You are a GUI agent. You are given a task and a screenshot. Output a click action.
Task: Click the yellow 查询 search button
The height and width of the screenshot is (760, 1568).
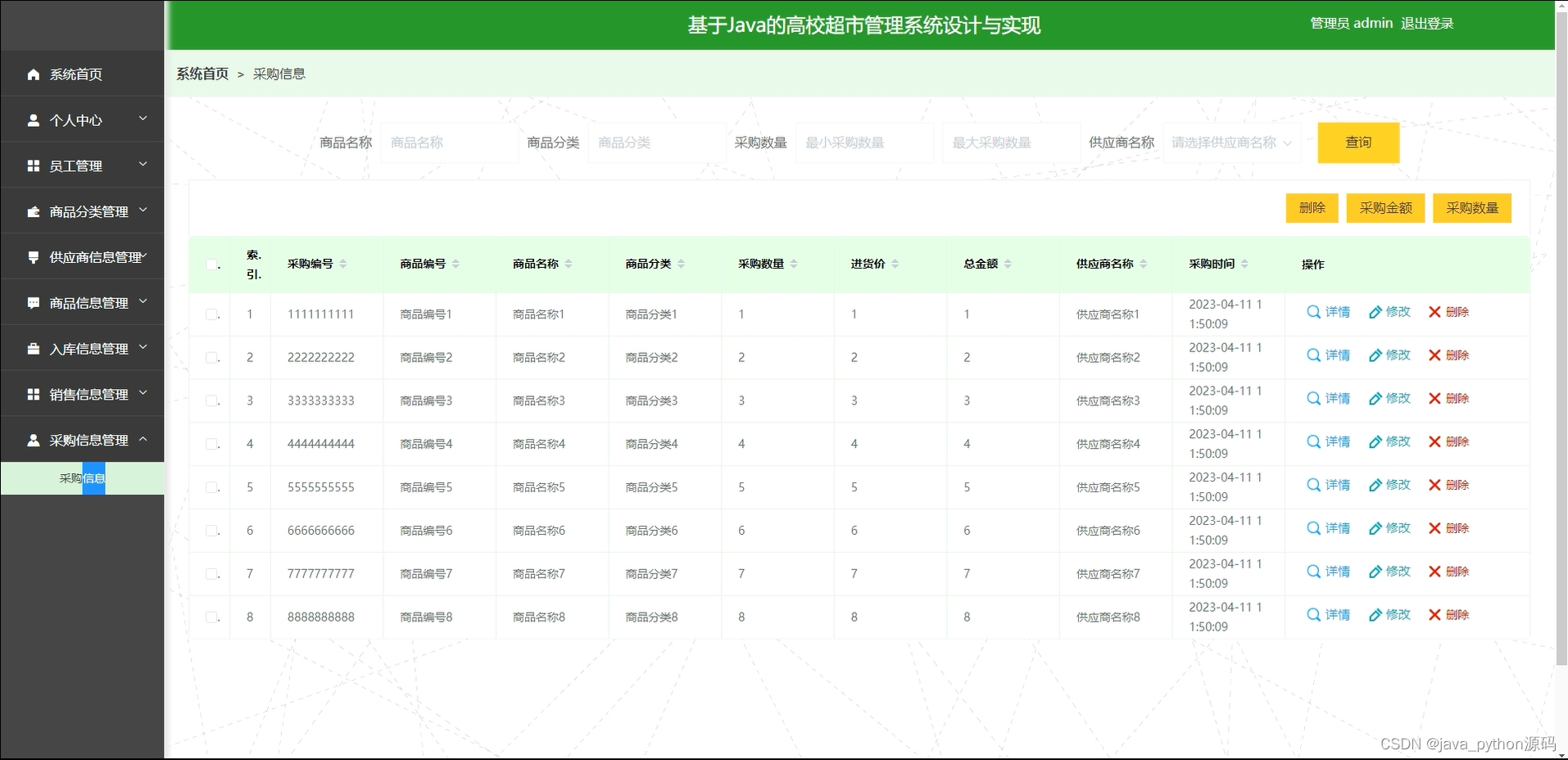[x=1358, y=142]
